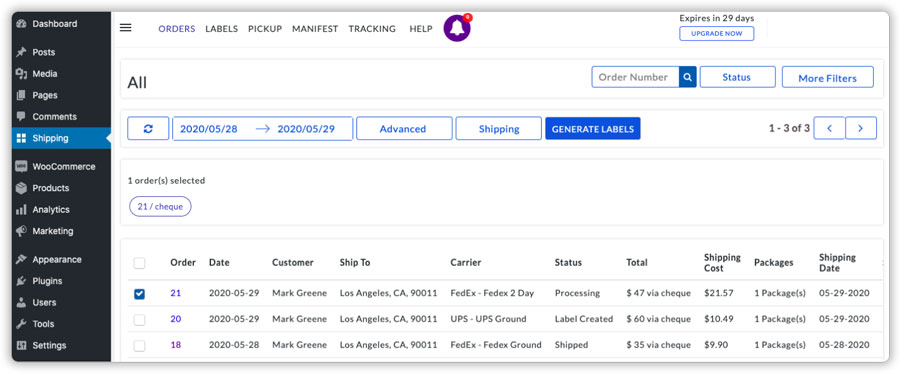Image resolution: width=900 pixels, height=374 pixels.
Task: Switch to the ORDERS tab
Action: tap(177, 29)
